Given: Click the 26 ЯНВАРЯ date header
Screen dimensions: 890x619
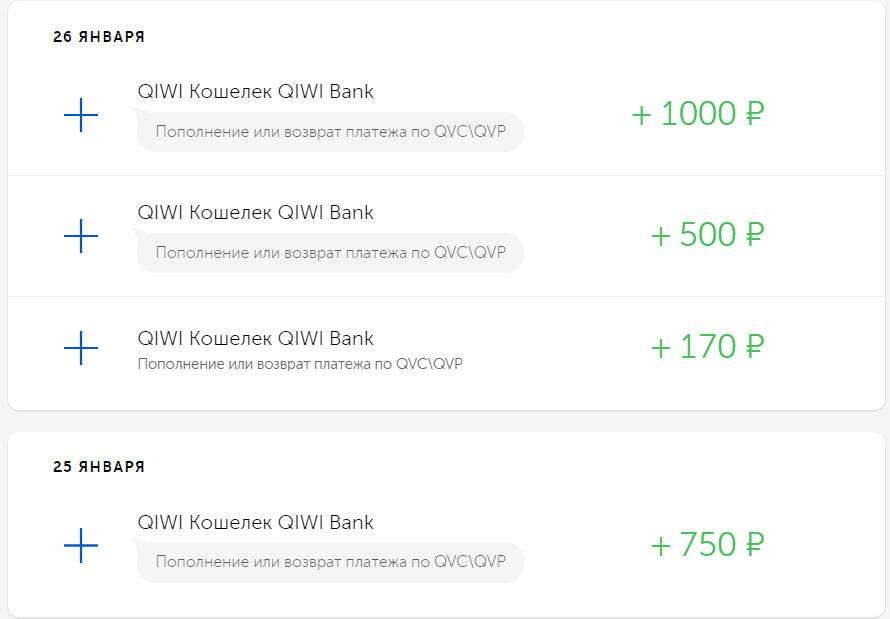Looking at the screenshot, I should click(x=99, y=37).
